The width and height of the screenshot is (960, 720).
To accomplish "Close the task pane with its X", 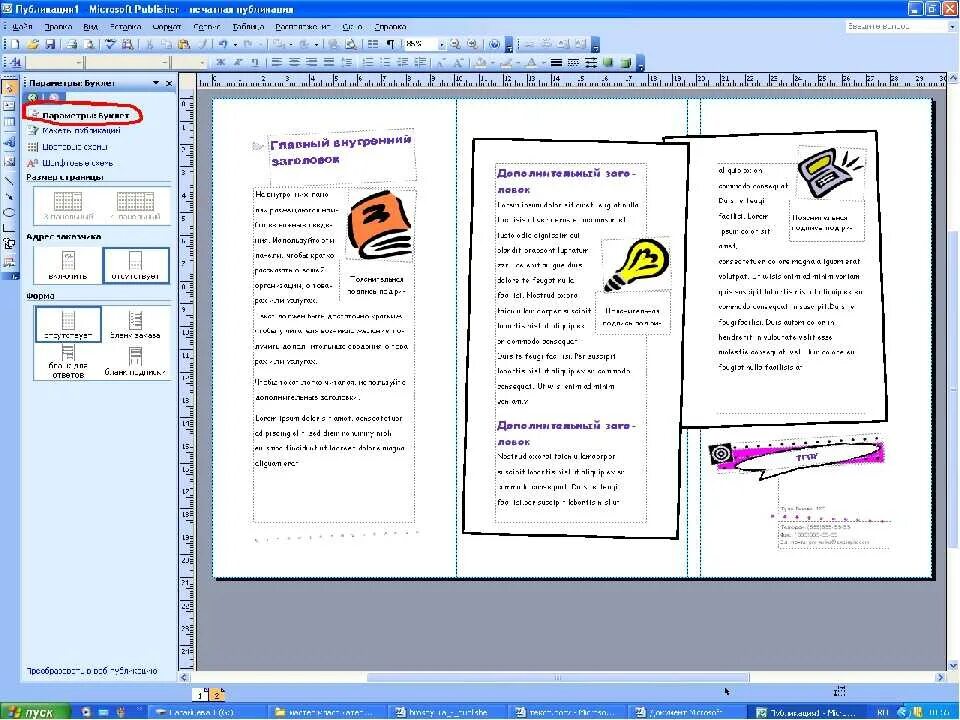I will pyautogui.click(x=169, y=83).
